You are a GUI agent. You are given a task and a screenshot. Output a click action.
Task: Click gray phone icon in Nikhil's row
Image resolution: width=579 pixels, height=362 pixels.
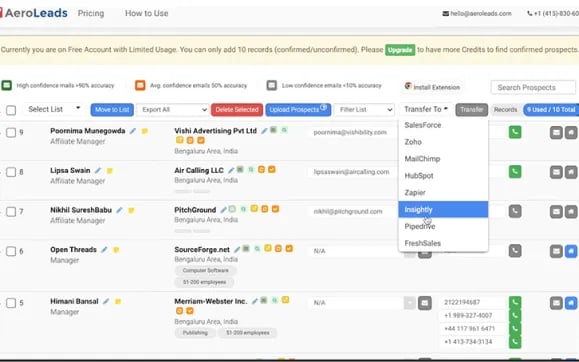[515, 211]
